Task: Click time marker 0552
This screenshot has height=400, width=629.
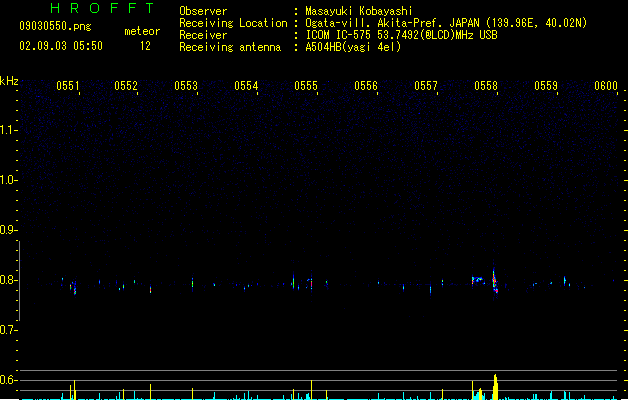Action: coord(126,86)
